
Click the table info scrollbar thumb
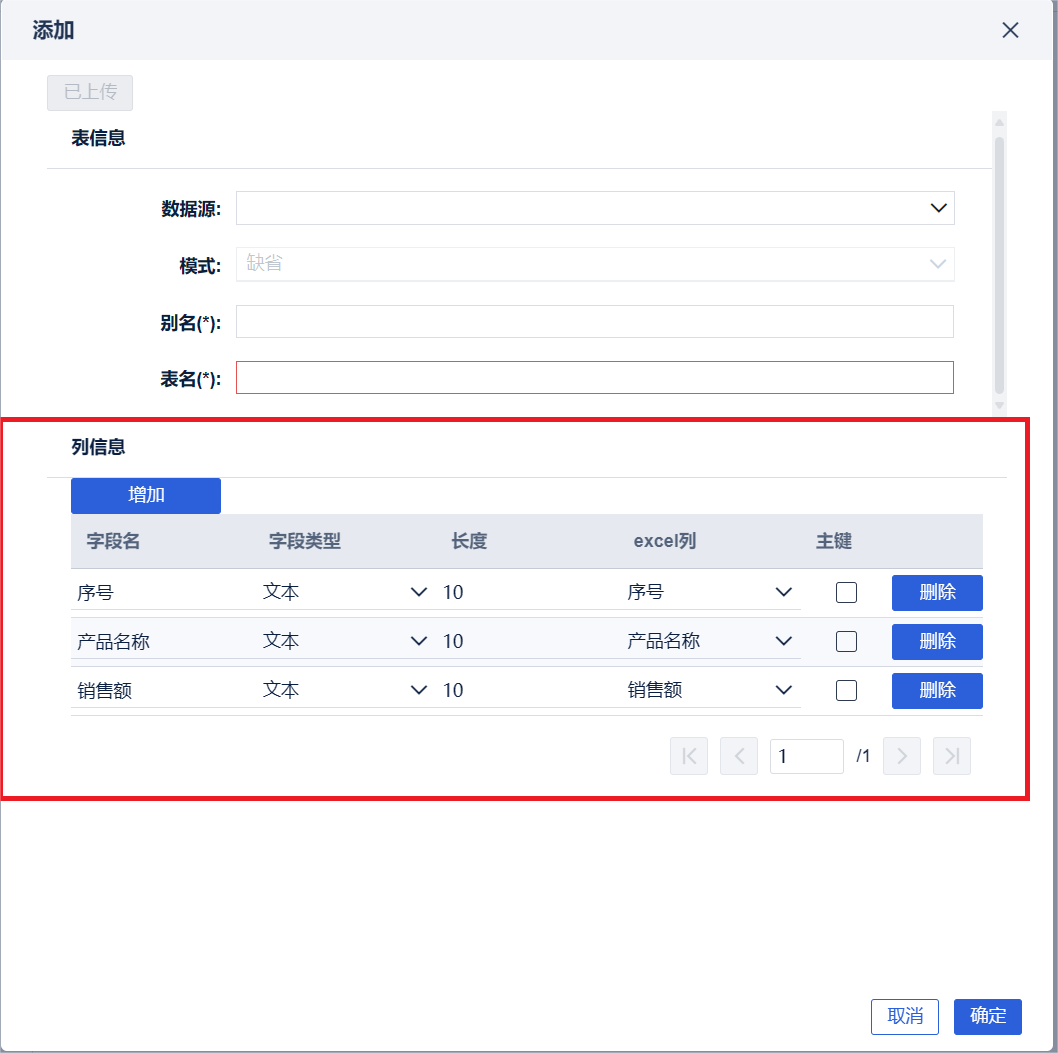[1000, 265]
